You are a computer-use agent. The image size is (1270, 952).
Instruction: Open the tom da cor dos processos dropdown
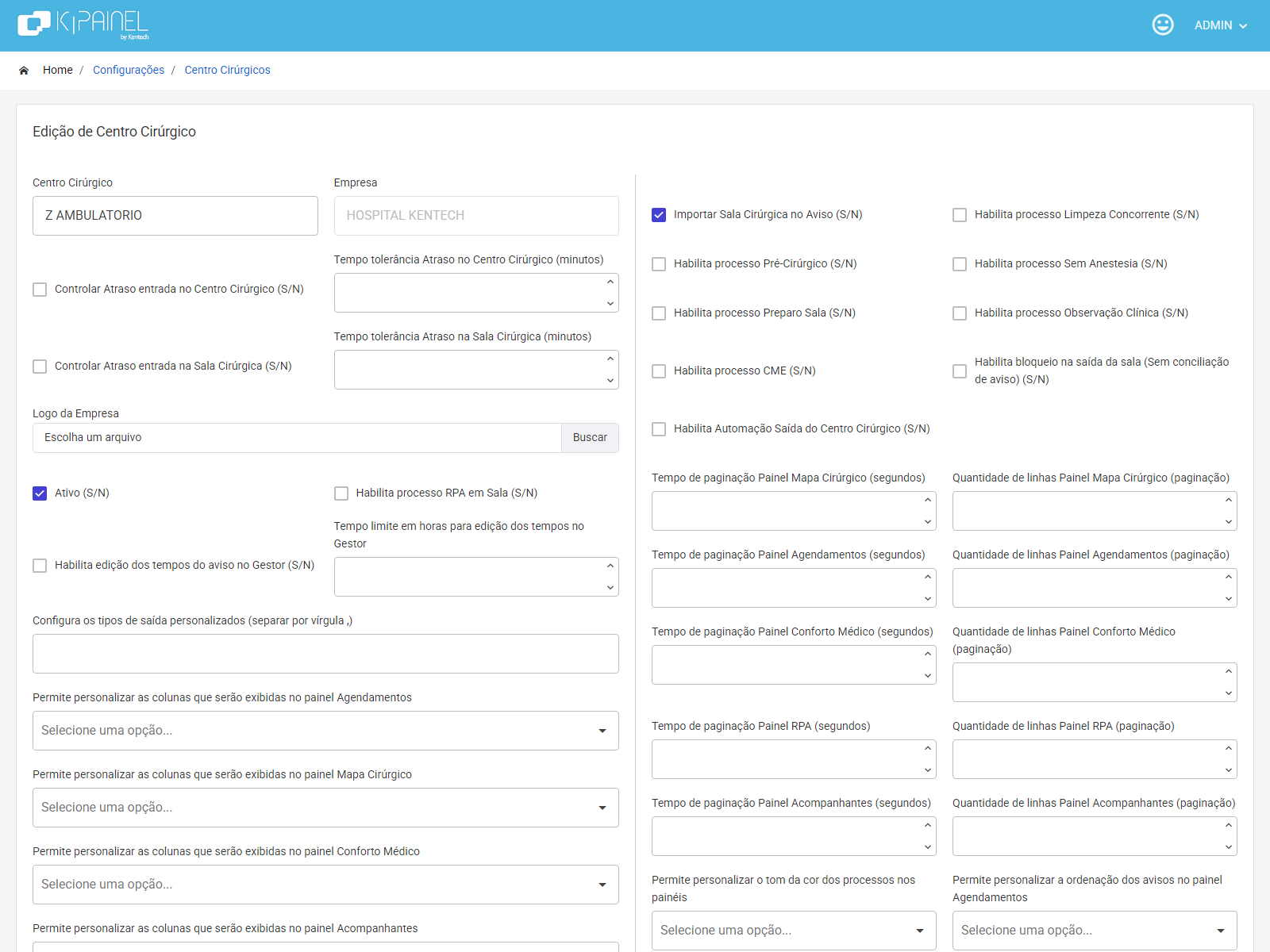(794, 931)
